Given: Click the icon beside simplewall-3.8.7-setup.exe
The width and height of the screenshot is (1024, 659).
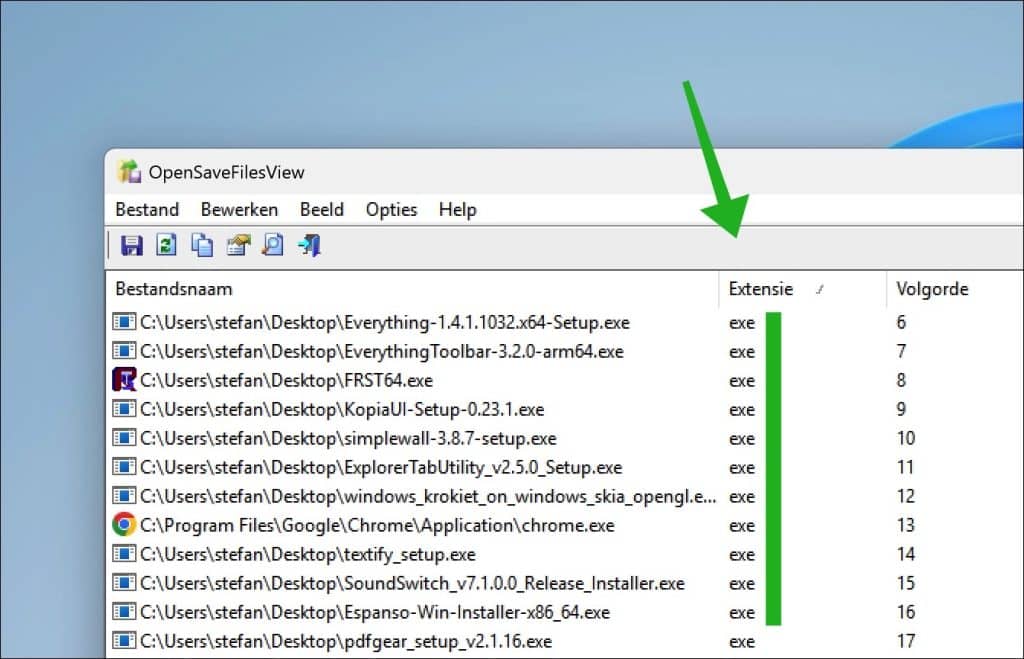Looking at the screenshot, I should [x=124, y=438].
